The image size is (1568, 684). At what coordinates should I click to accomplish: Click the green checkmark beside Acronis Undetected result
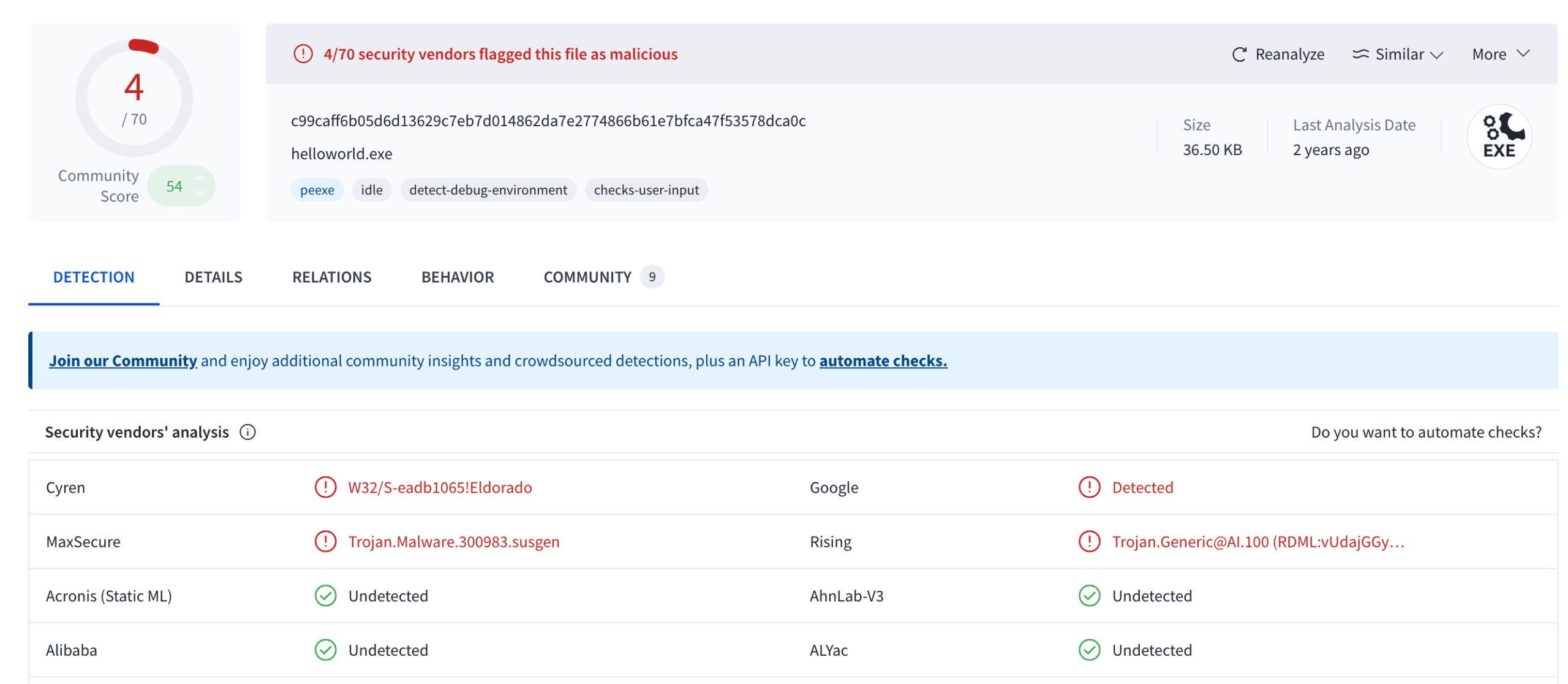coord(325,595)
